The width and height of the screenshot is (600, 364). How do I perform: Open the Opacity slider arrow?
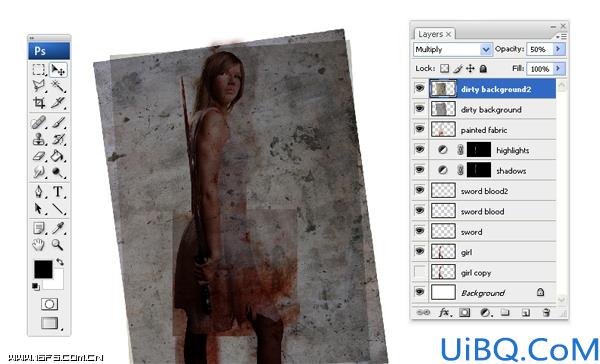(558, 49)
